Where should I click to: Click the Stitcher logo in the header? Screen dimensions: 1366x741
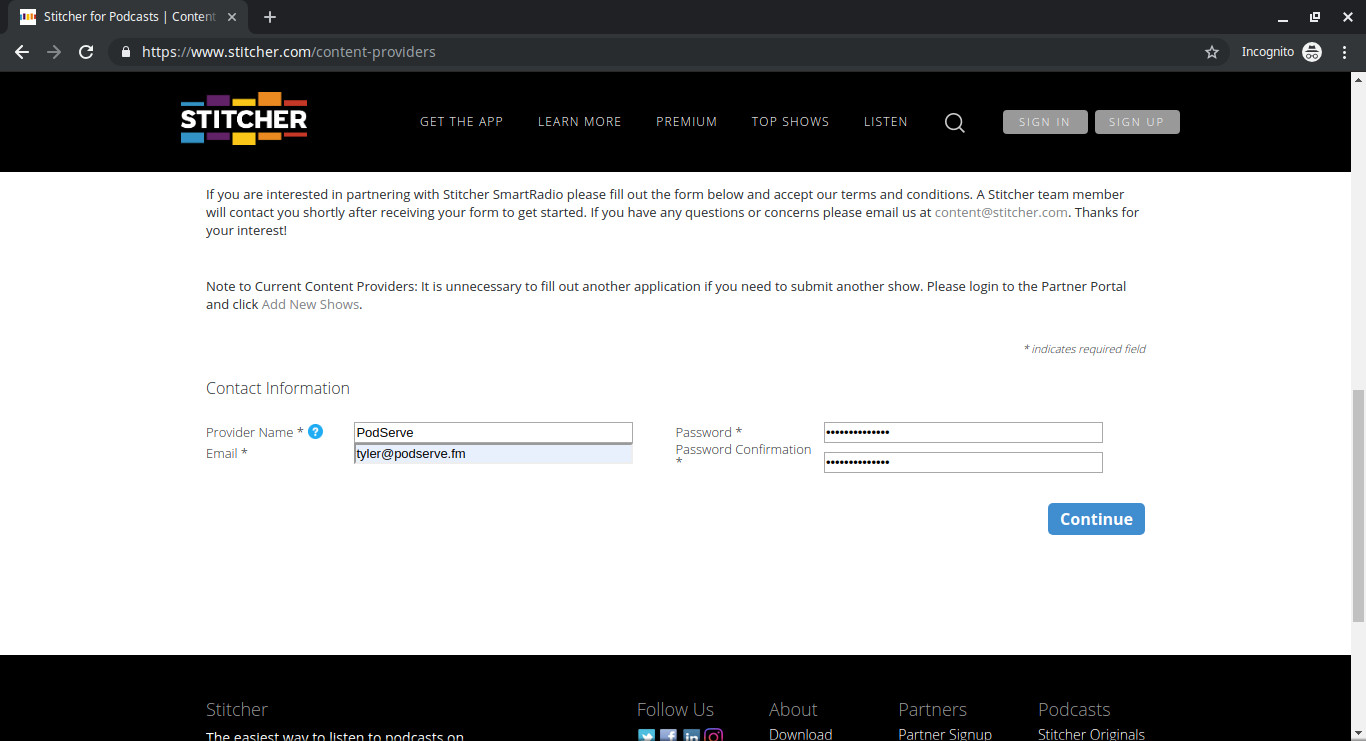(244, 119)
